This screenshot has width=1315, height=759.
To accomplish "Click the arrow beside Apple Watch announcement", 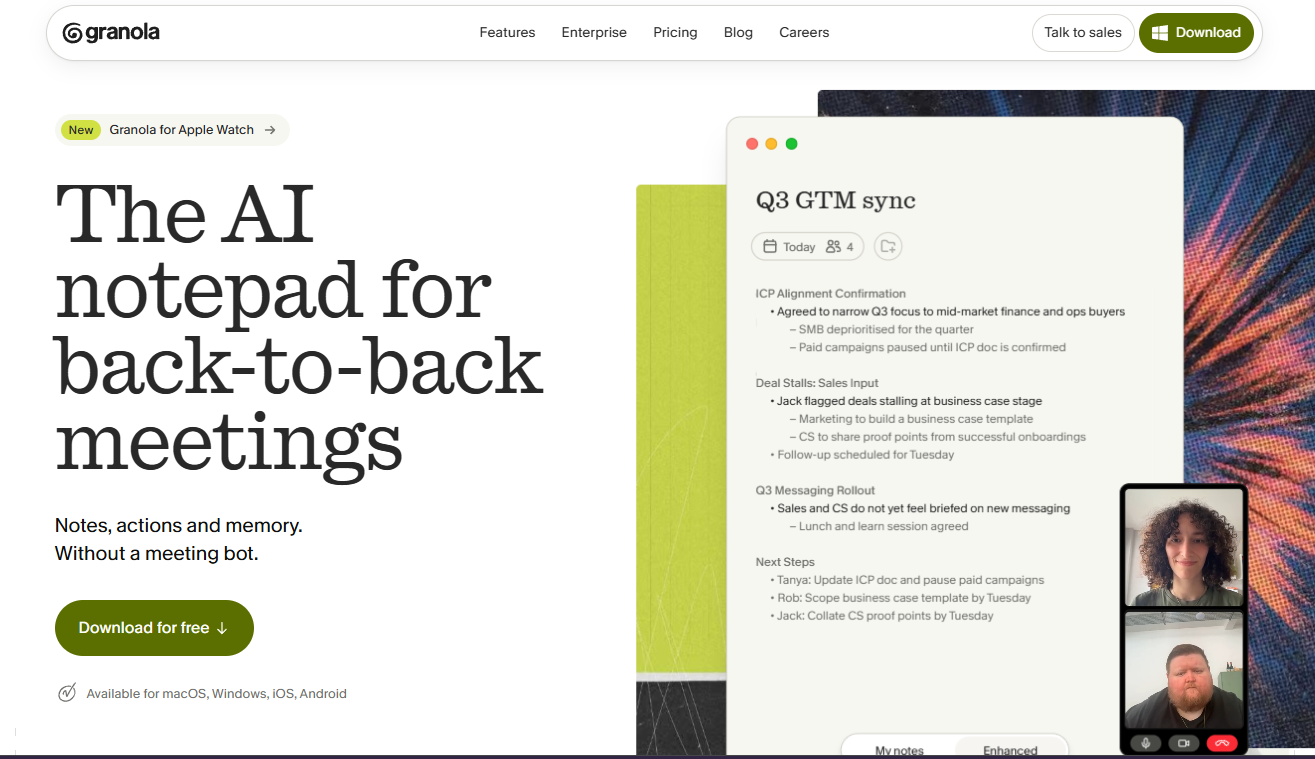I will [x=270, y=130].
